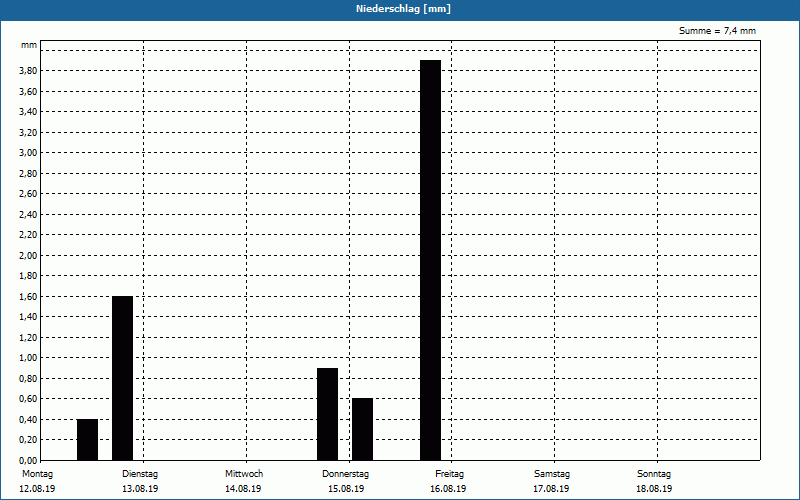Click the 0,80 y-axis value

pyautogui.click(x=28, y=379)
